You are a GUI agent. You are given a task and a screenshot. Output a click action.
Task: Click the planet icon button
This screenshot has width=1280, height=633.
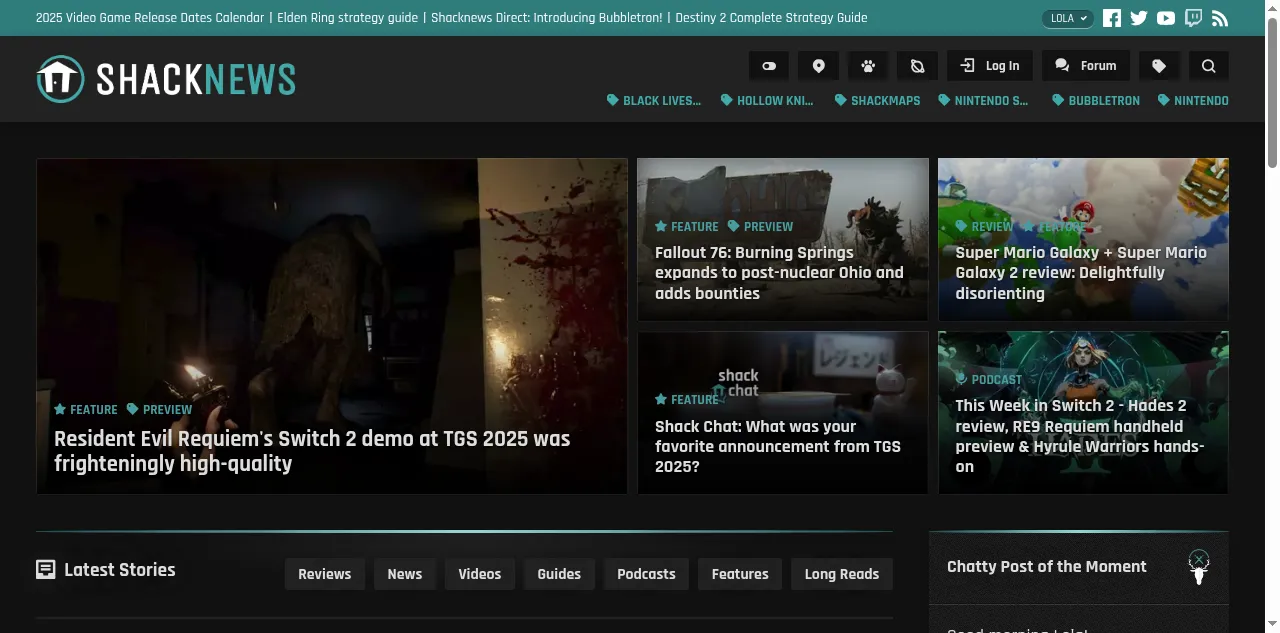click(x=917, y=66)
